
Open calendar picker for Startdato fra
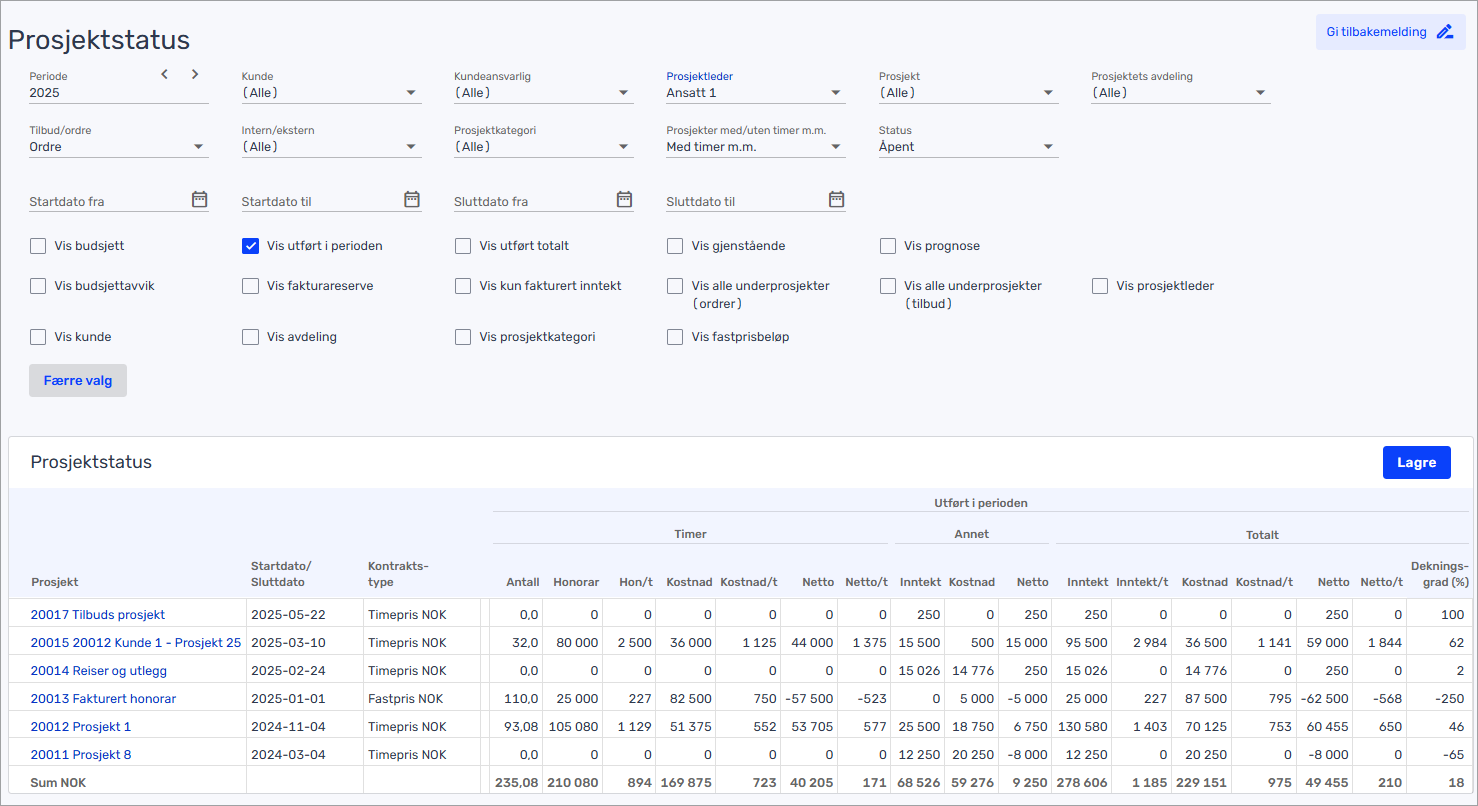pyautogui.click(x=199, y=199)
